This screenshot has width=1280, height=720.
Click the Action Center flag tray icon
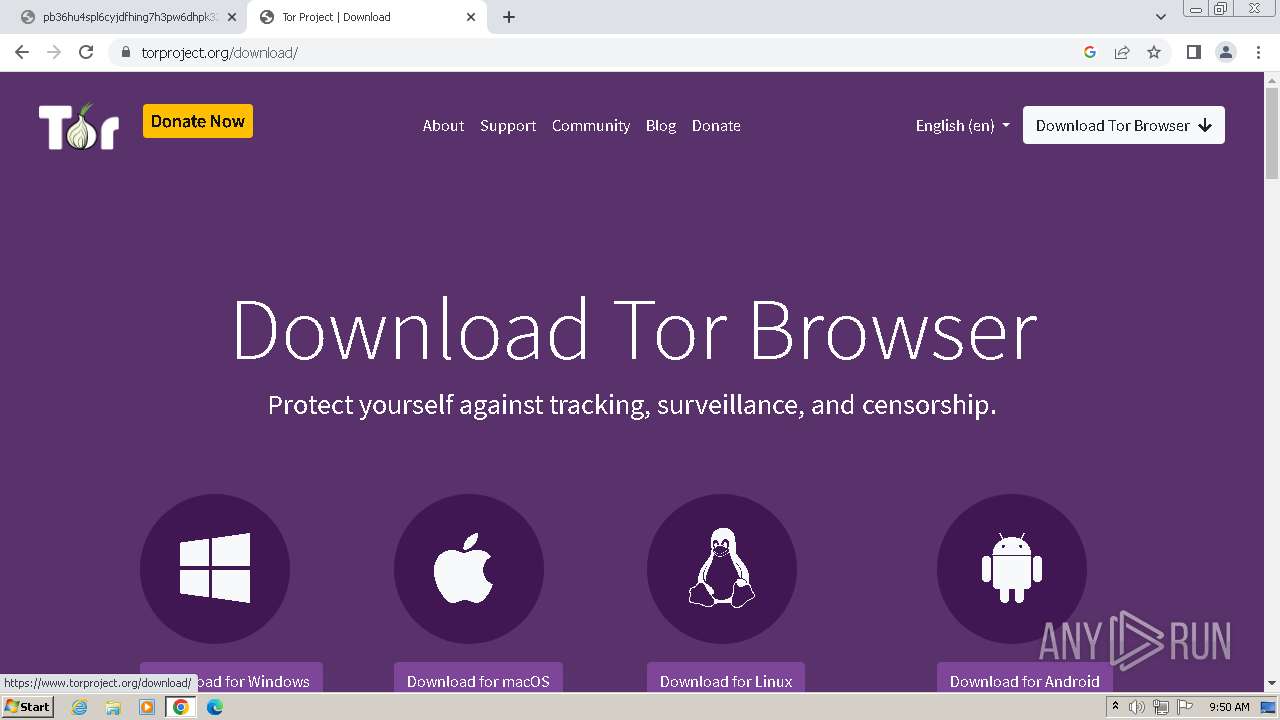(1183, 707)
